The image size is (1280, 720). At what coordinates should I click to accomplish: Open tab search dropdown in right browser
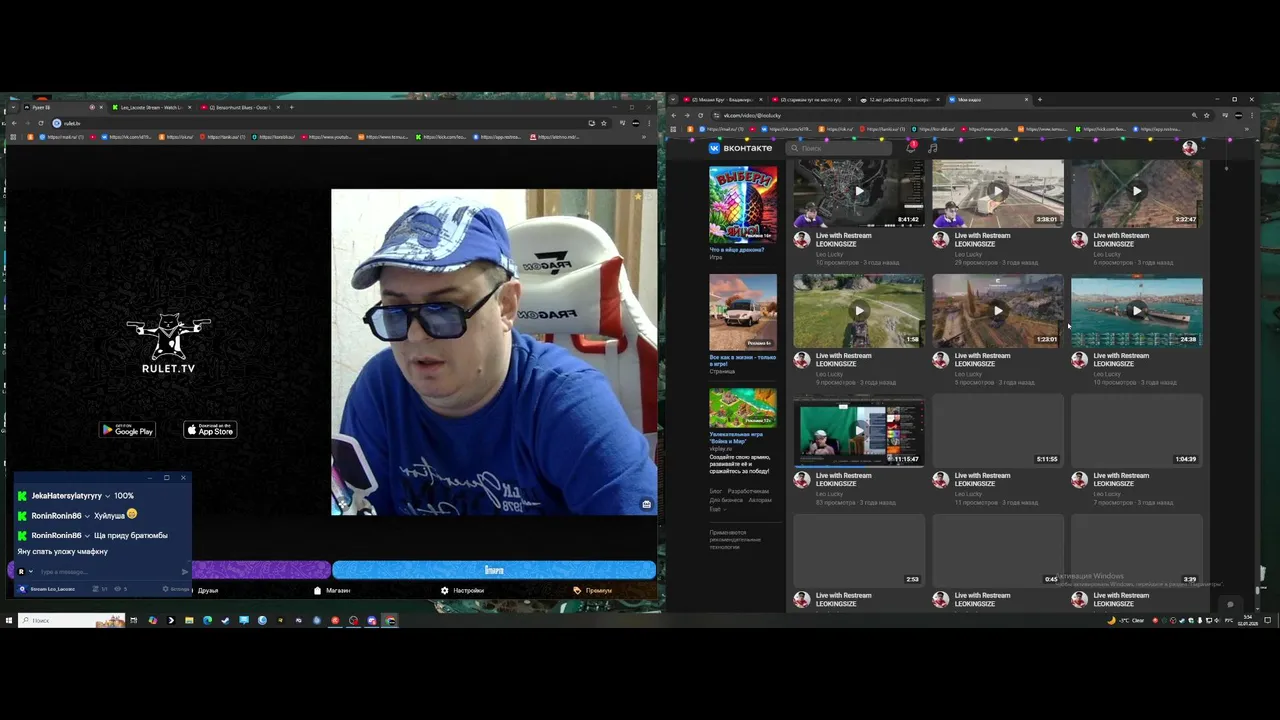point(673,100)
